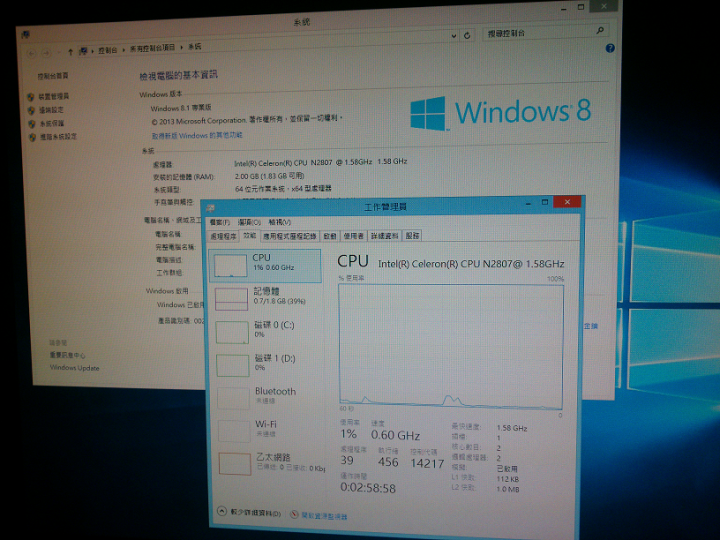Viewport: 720px width, 540px height.
Task: Open 重要訊息中心 link
Action: pos(67,355)
